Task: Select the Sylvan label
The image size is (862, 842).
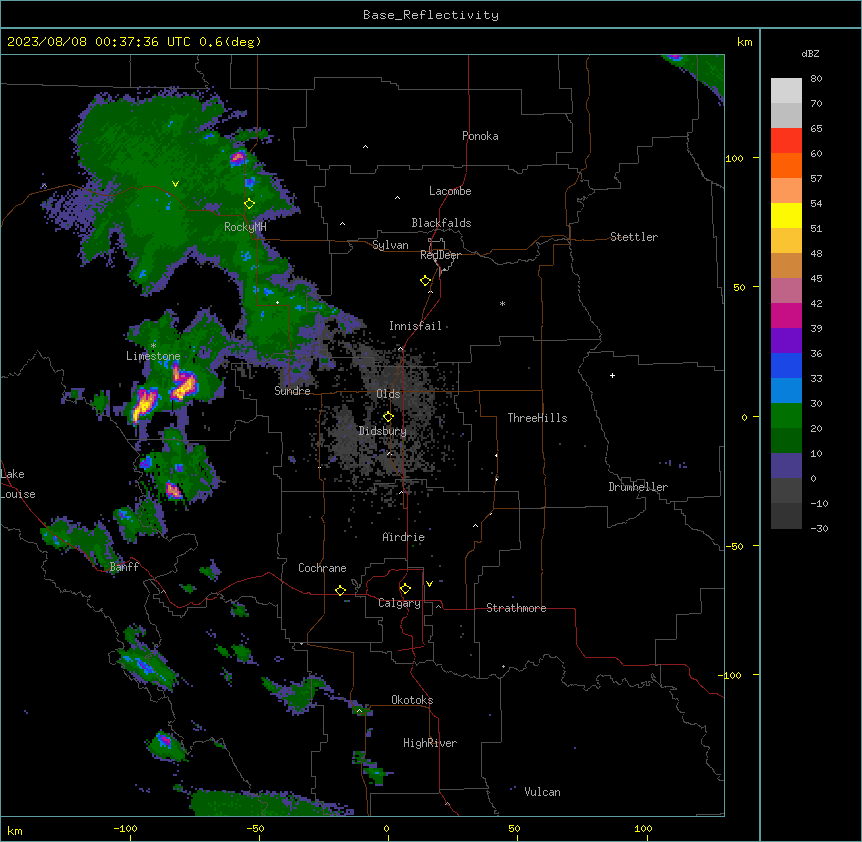Action: (390, 245)
